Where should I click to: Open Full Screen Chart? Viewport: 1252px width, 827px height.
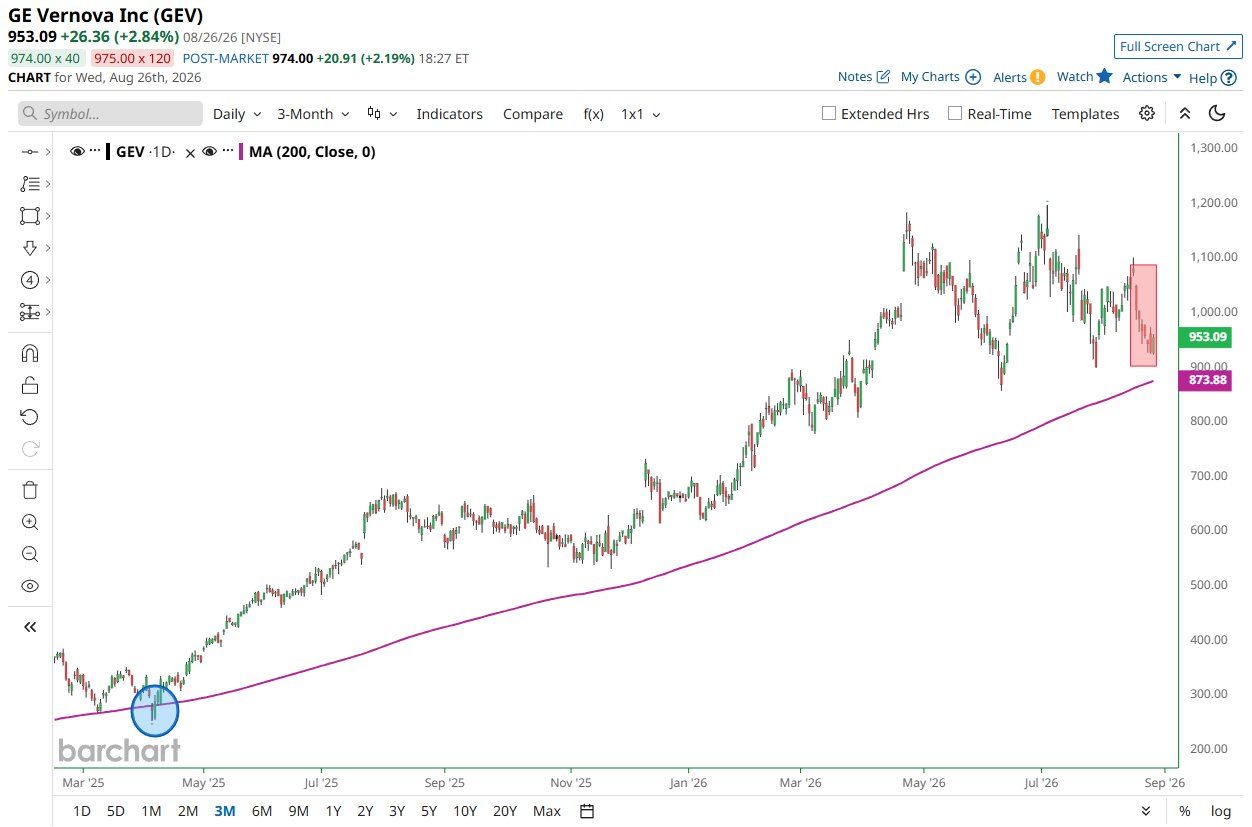1178,46
